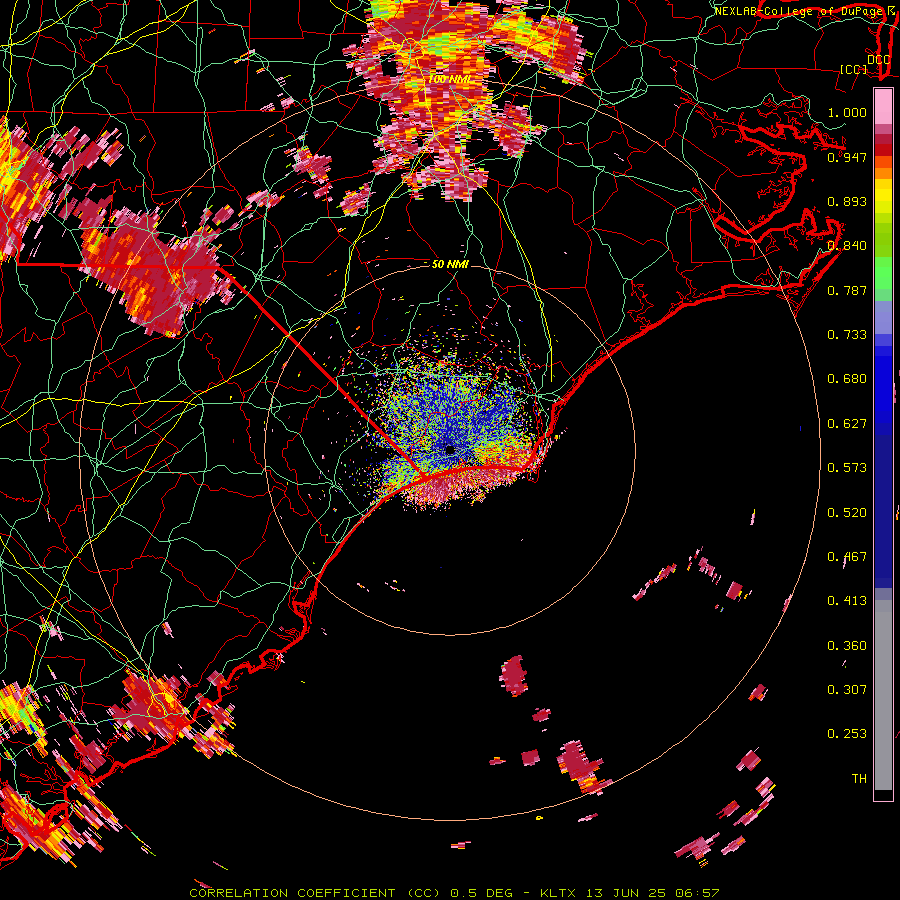Click the 0.253 color scale value

click(x=847, y=734)
